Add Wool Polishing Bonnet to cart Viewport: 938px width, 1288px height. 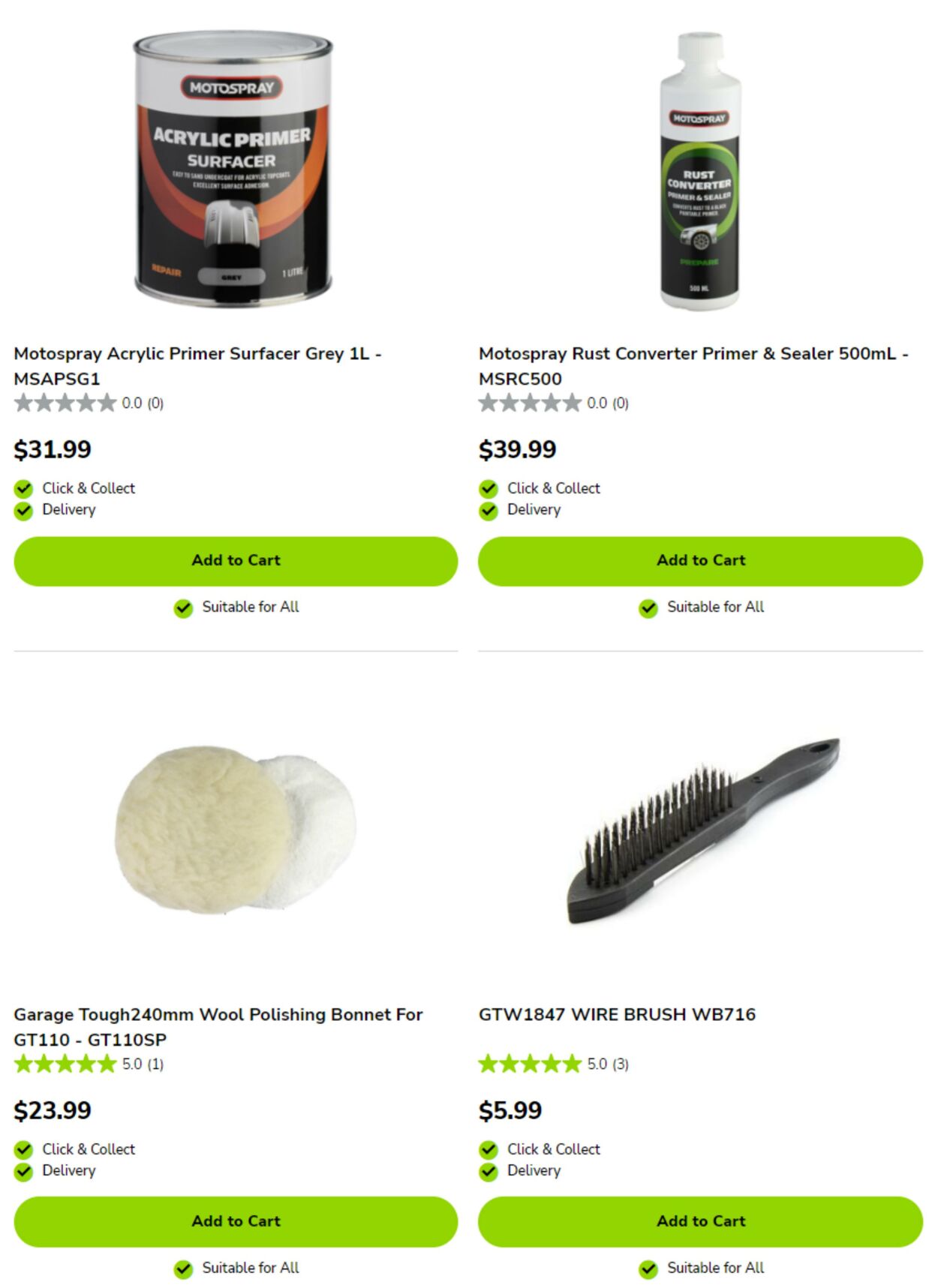236,1221
